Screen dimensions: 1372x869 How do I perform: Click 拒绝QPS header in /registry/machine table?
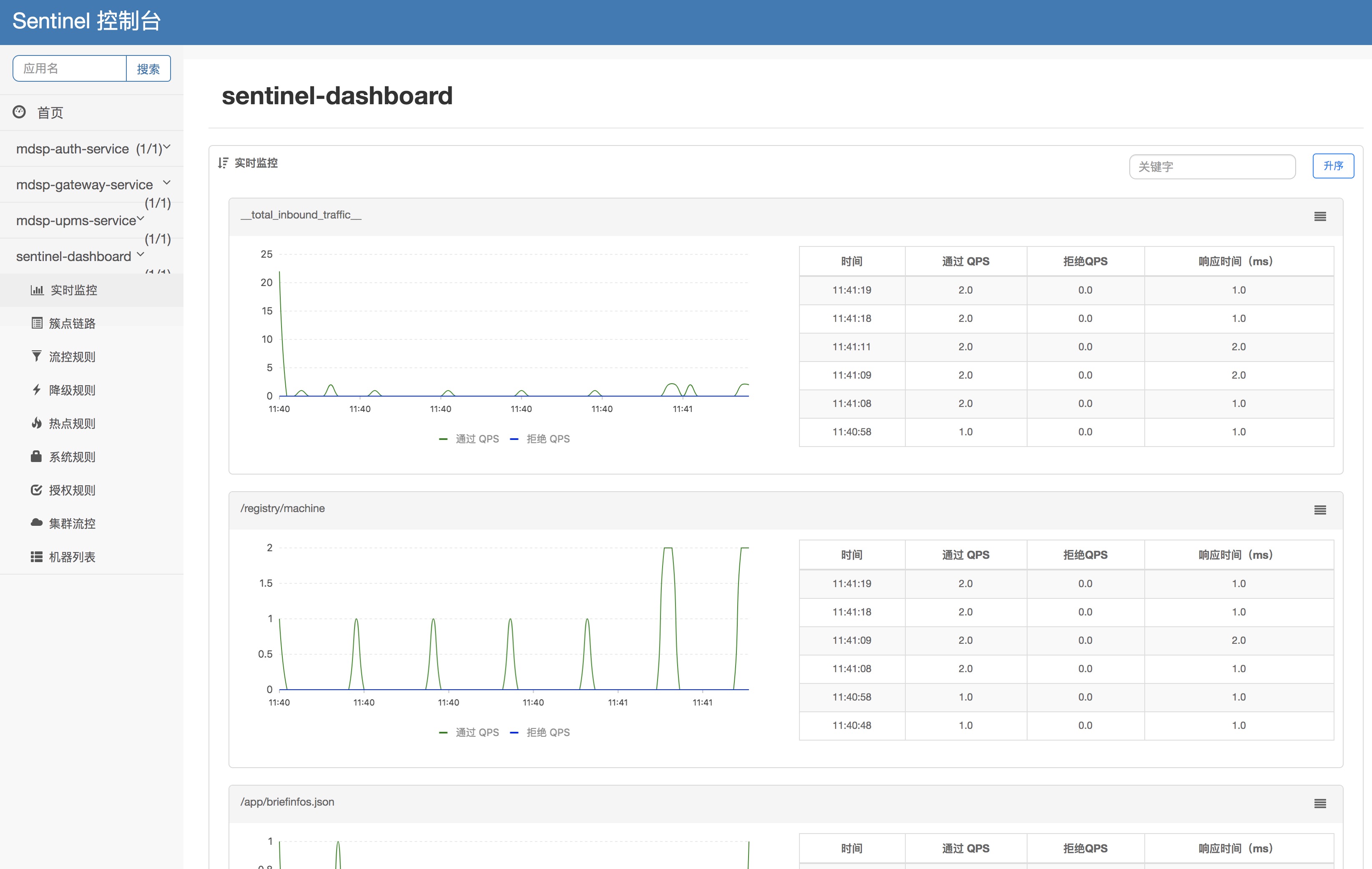(x=1085, y=555)
